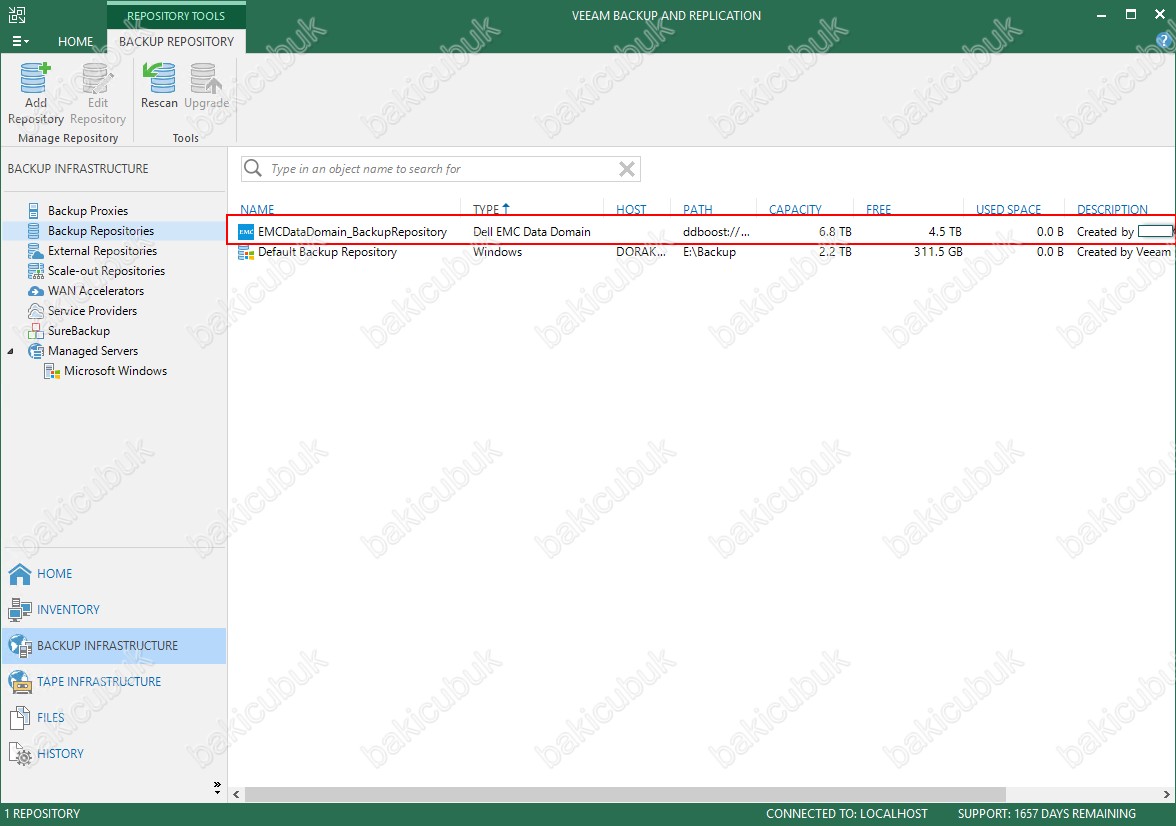Image resolution: width=1176 pixels, height=826 pixels.
Task: Sort list by PATH column
Action: click(x=698, y=209)
